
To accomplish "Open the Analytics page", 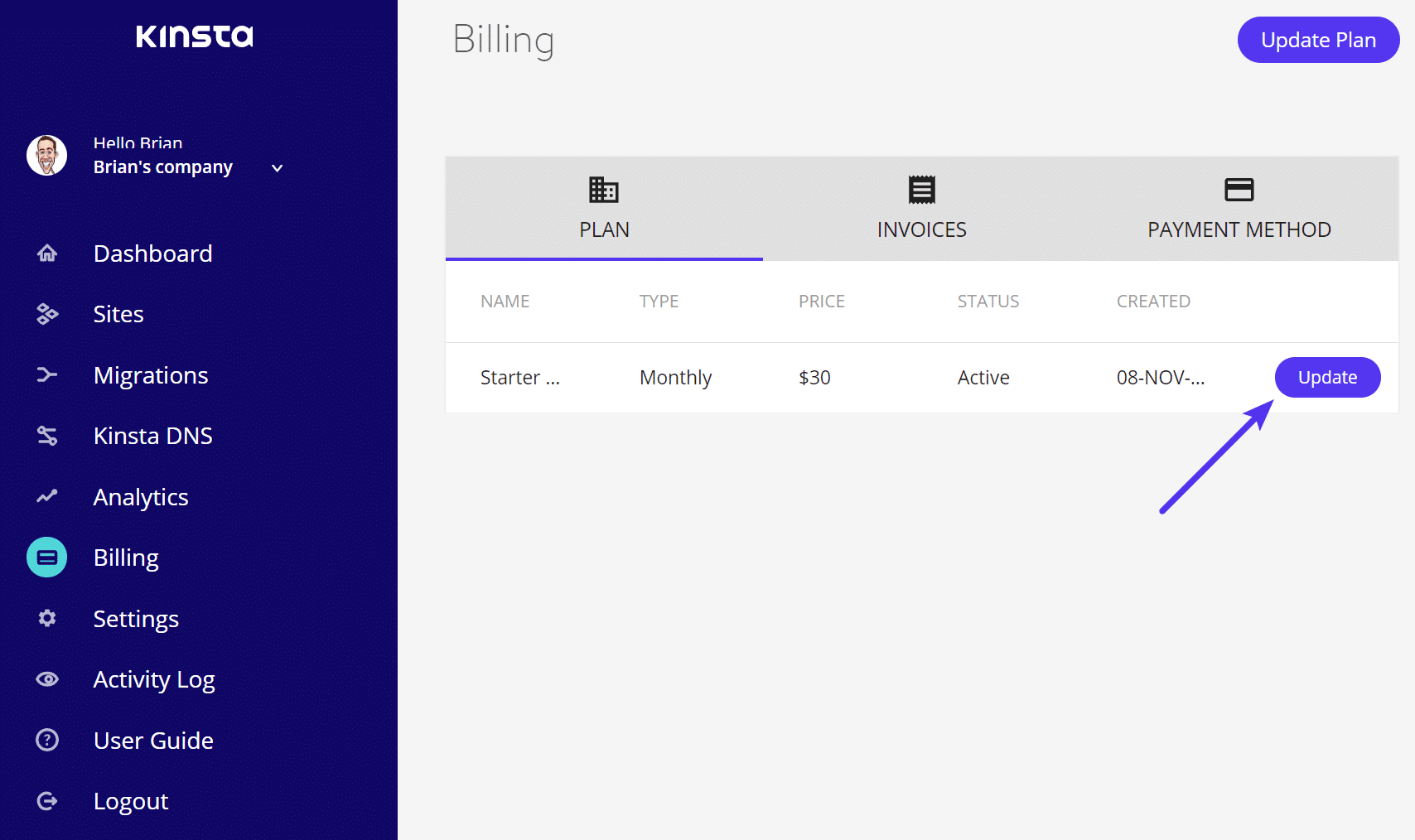I will click(141, 497).
